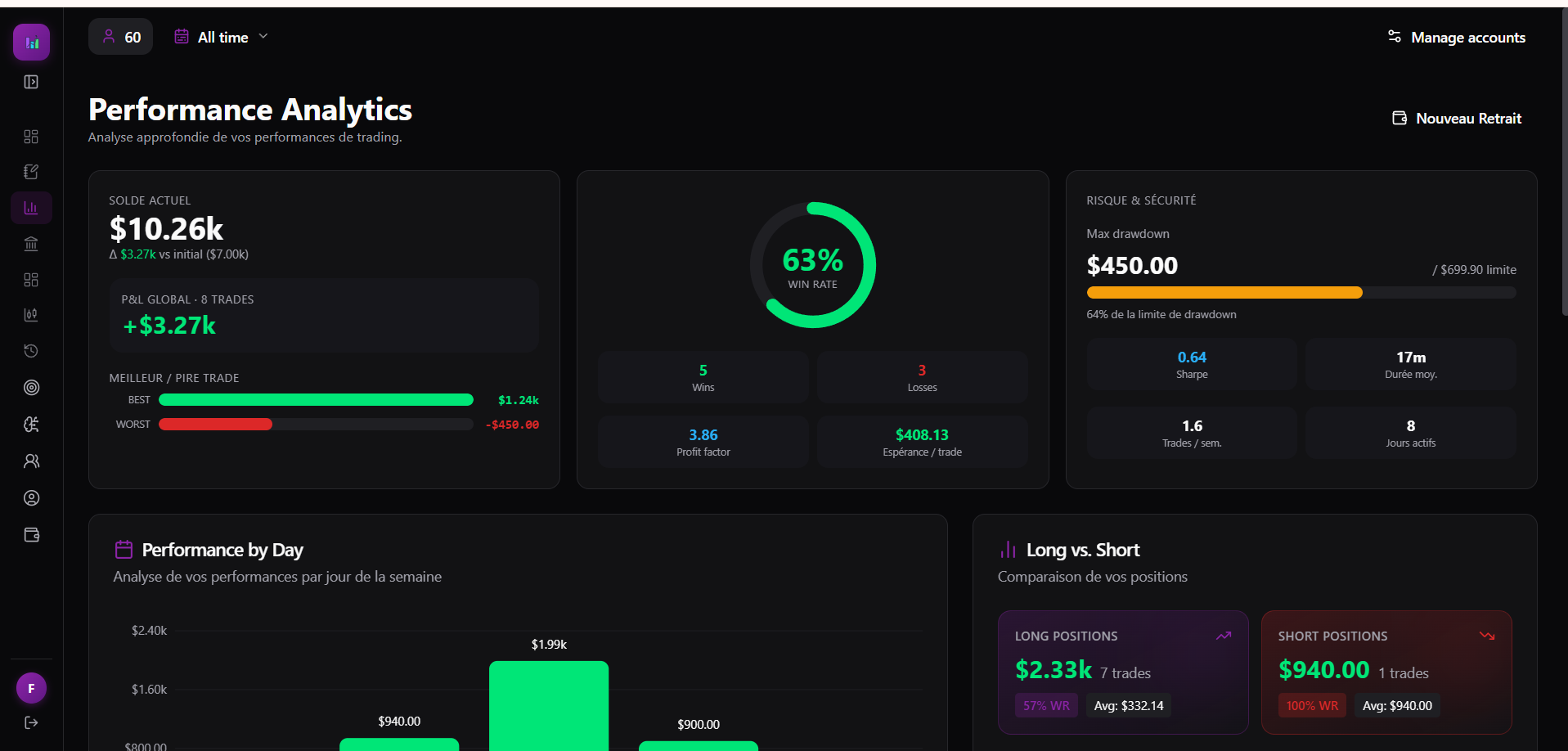1568x751 pixels.
Task: Click the 100% WR badge
Action: [x=1312, y=705]
